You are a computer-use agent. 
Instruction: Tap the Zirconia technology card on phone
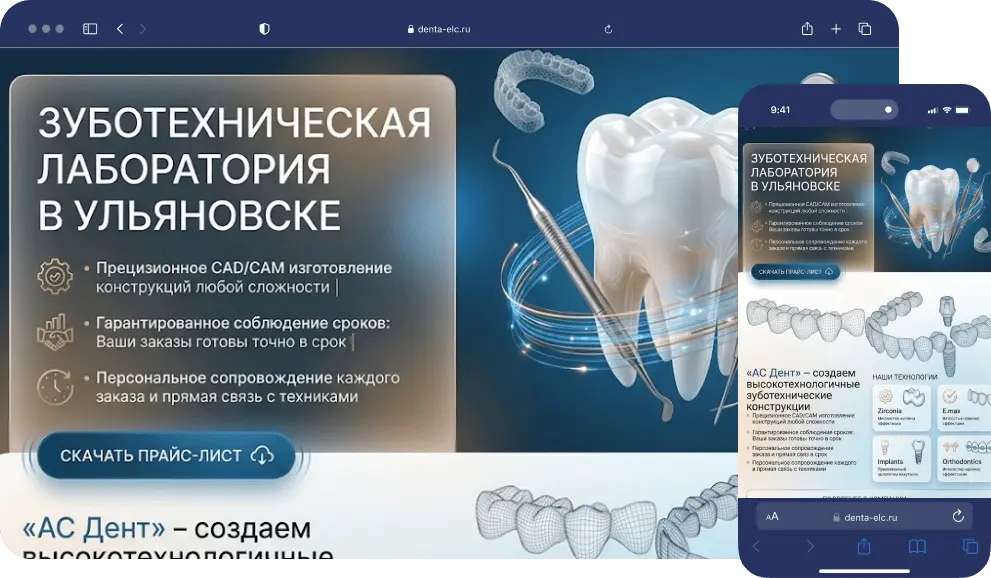(x=901, y=408)
